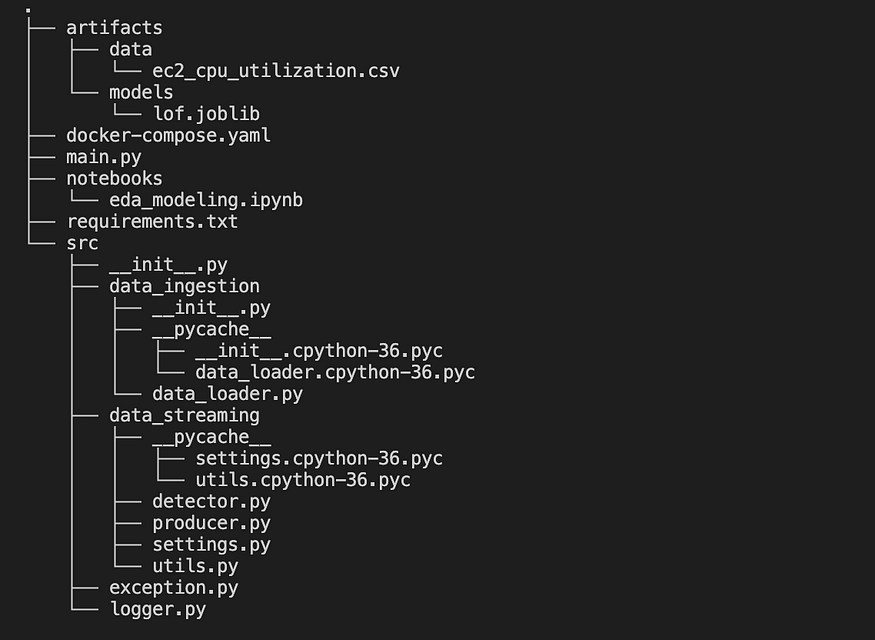Open eda_modeling.ipynb notebook
This screenshot has width=875, height=640.
point(206,200)
